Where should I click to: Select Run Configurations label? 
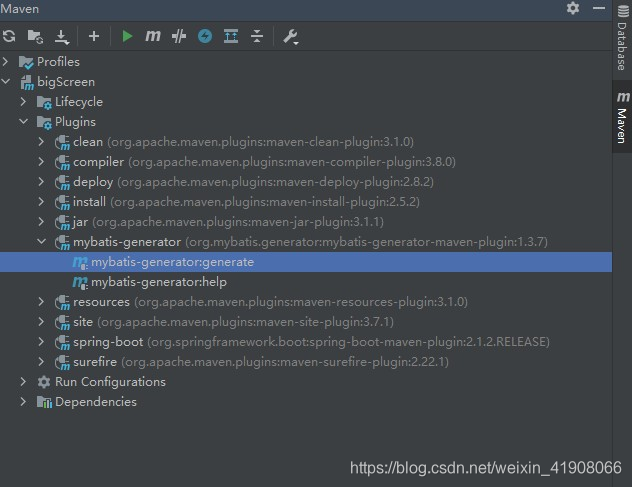(110, 382)
